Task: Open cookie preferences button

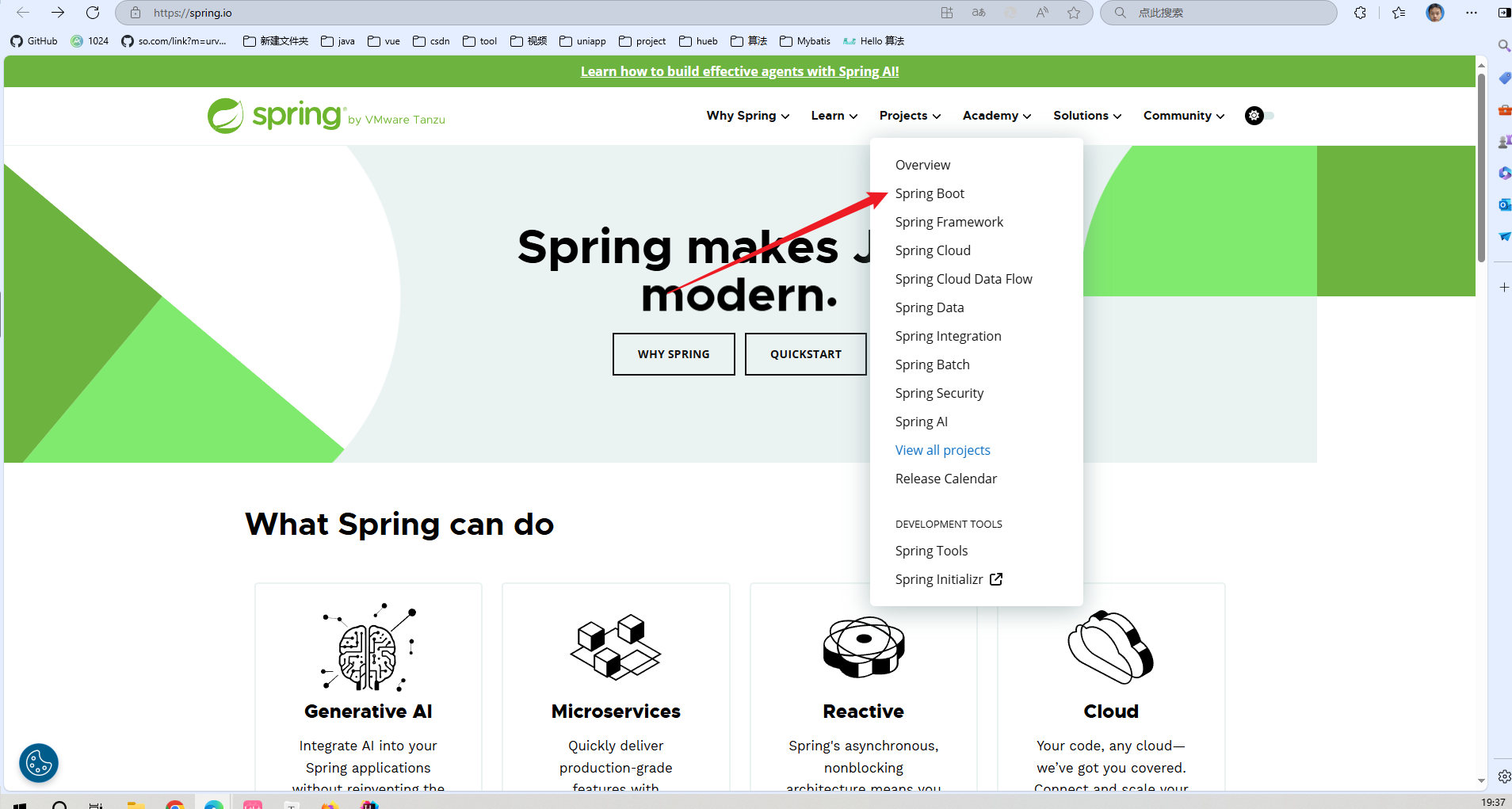Action: coord(39,763)
